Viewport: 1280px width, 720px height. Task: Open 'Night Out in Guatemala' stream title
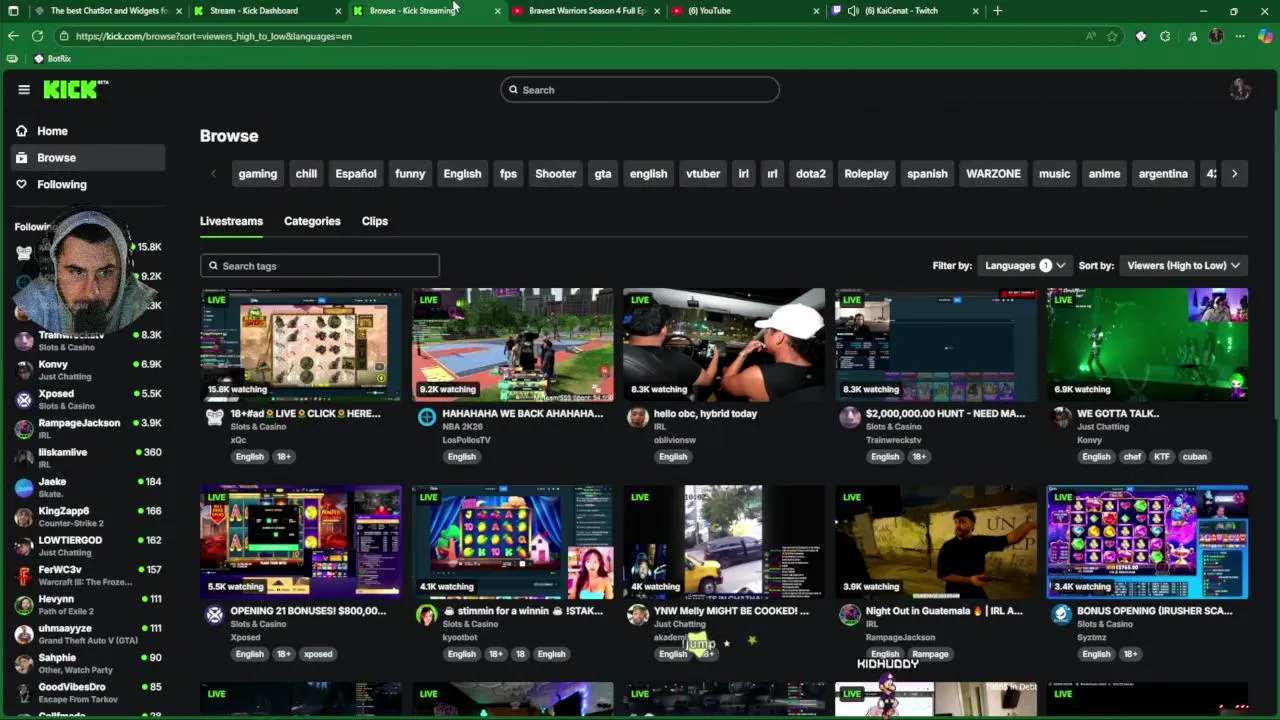[944, 611]
